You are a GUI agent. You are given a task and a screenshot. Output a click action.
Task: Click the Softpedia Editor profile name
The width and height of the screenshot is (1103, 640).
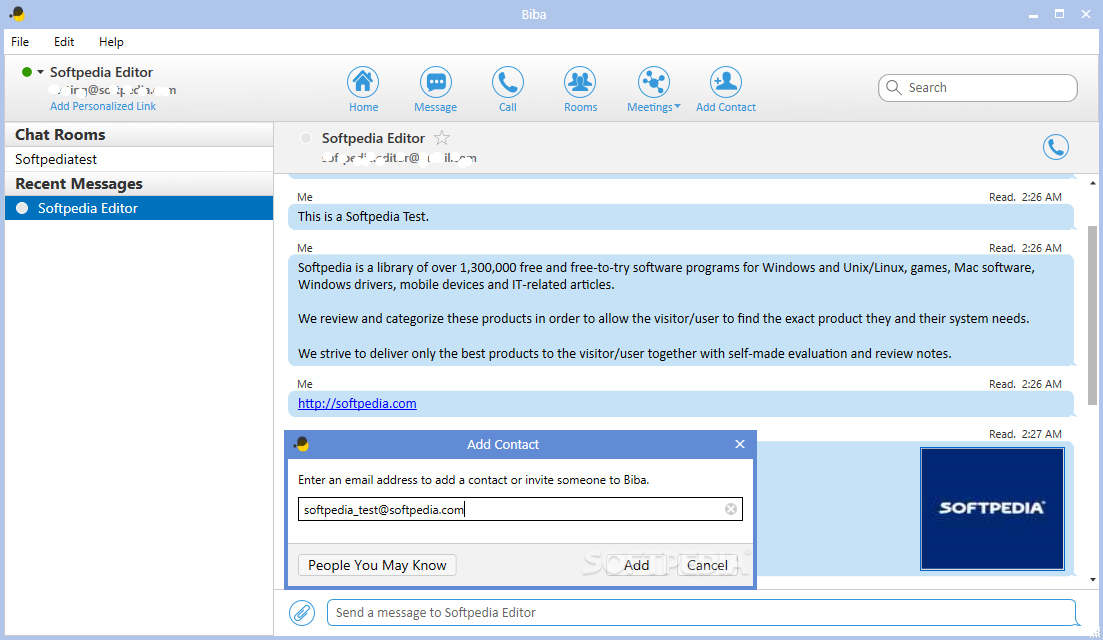(101, 72)
